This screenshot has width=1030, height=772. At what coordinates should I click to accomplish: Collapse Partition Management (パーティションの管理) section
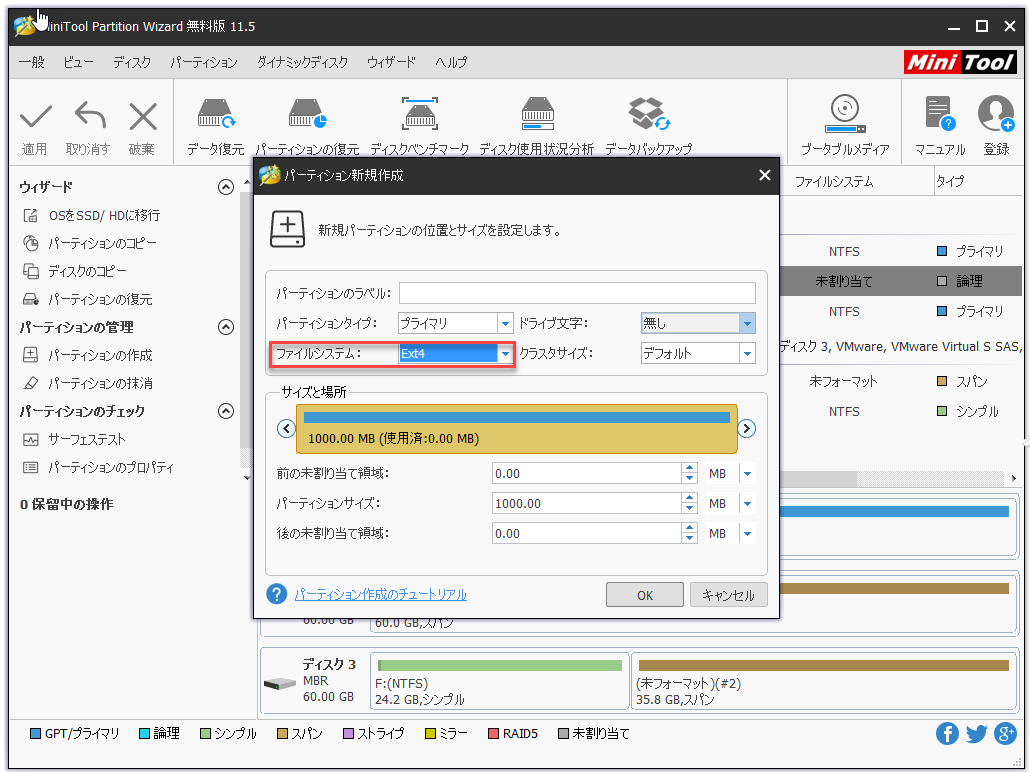point(225,327)
